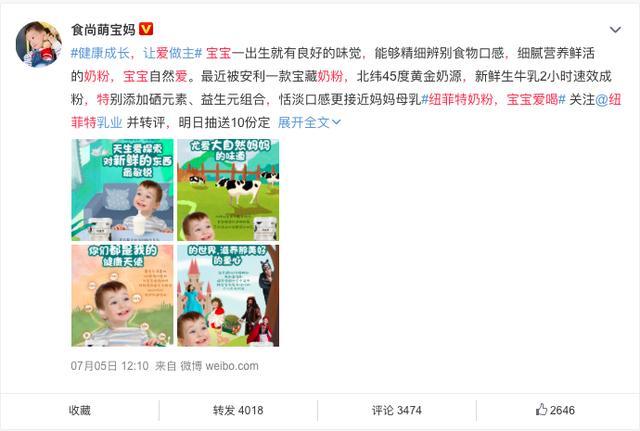The image size is (640, 431).
Task: Open the 食尚萌宝妈 username link
Action: [103, 29]
